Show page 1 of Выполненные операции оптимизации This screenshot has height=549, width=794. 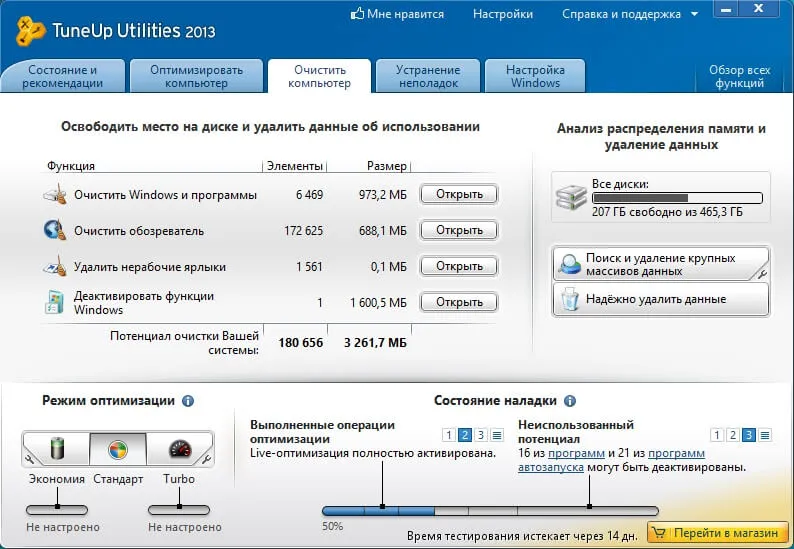point(449,435)
